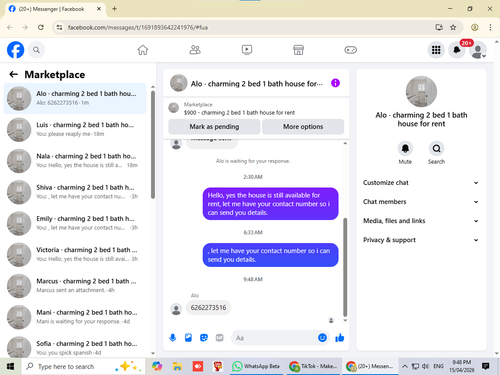Image resolution: width=500 pixels, height=375 pixels.
Task: Click the install app icon in address bar
Action: click(439, 27)
